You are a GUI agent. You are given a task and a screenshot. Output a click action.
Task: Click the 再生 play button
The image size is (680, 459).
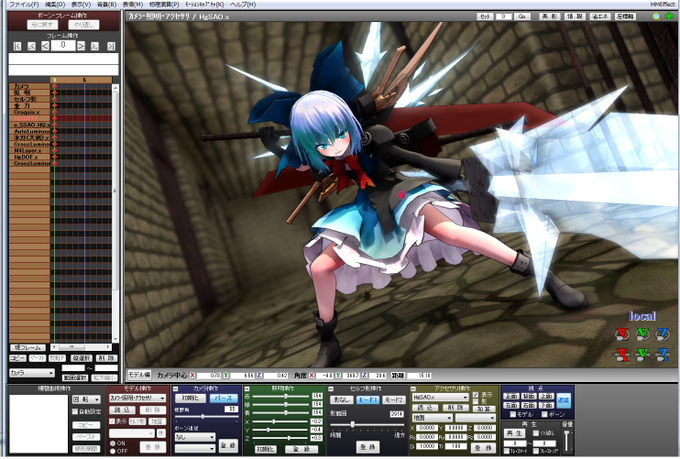pyautogui.click(x=514, y=433)
